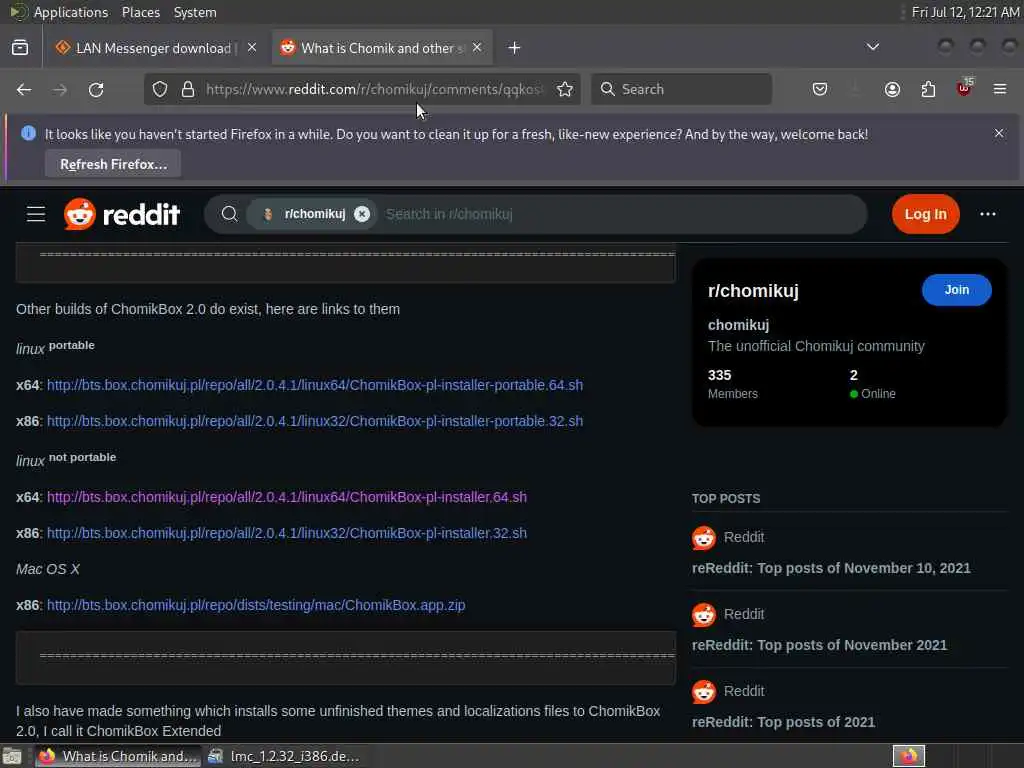Click the uBlock Origin extension icon

click(x=964, y=88)
